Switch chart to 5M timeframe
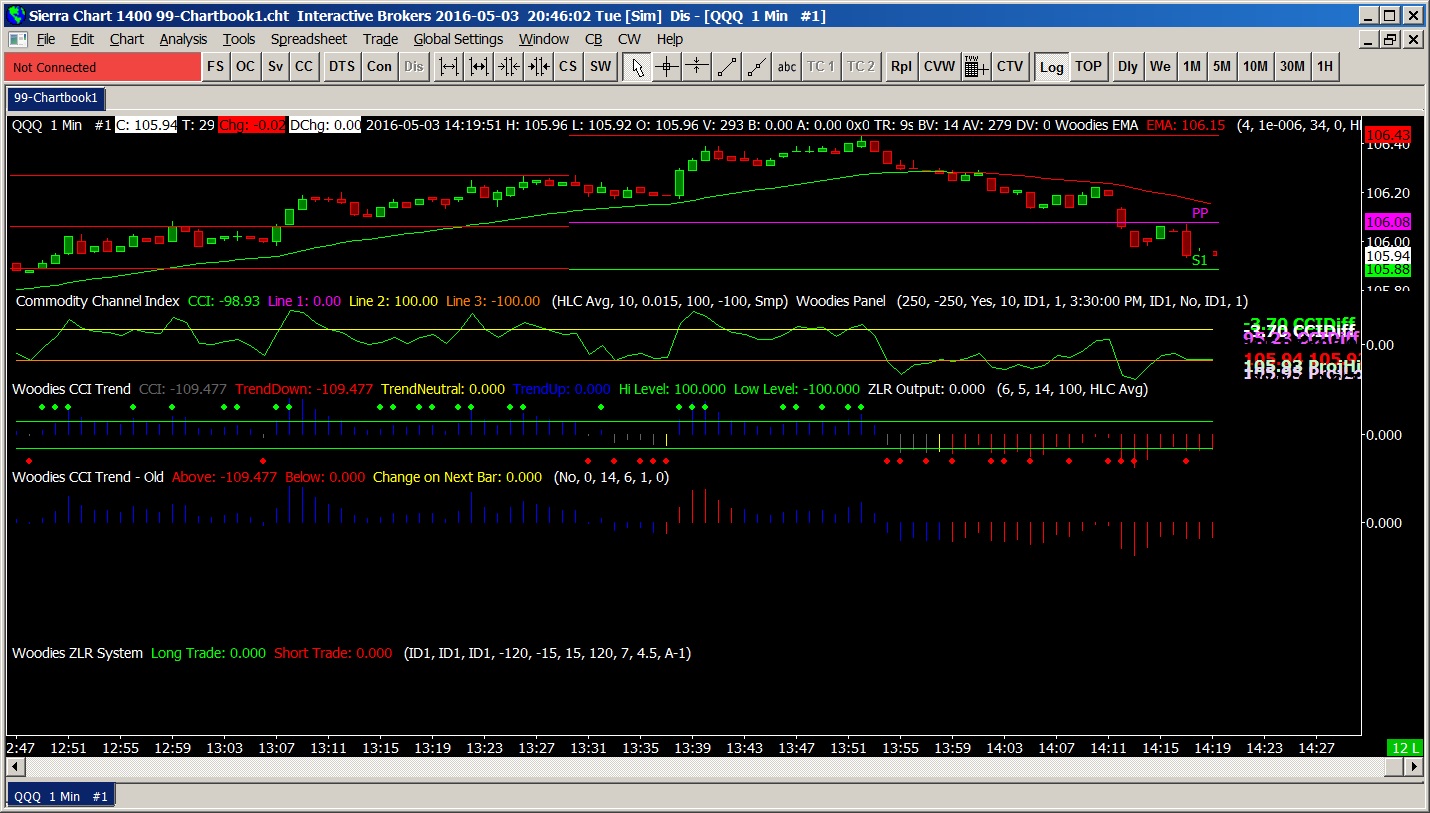Image resolution: width=1430 pixels, height=813 pixels. click(x=1221, y=67)
